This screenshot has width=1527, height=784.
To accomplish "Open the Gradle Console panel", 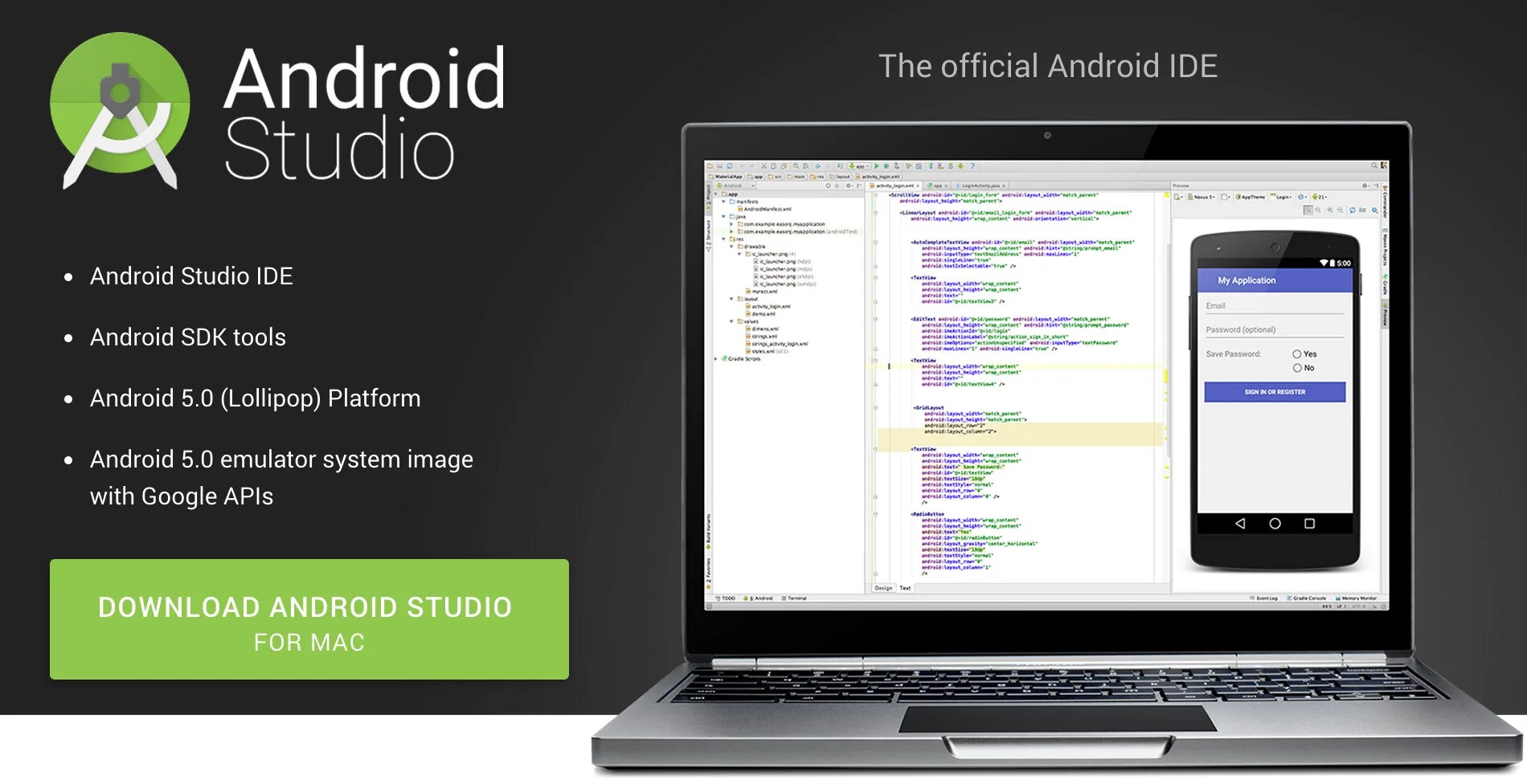I will coord(1307,598).
